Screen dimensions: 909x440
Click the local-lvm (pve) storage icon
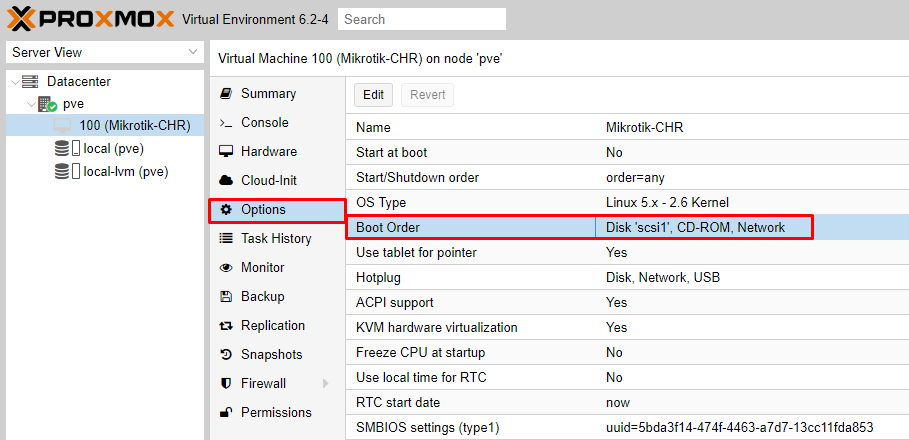point(67,172)
